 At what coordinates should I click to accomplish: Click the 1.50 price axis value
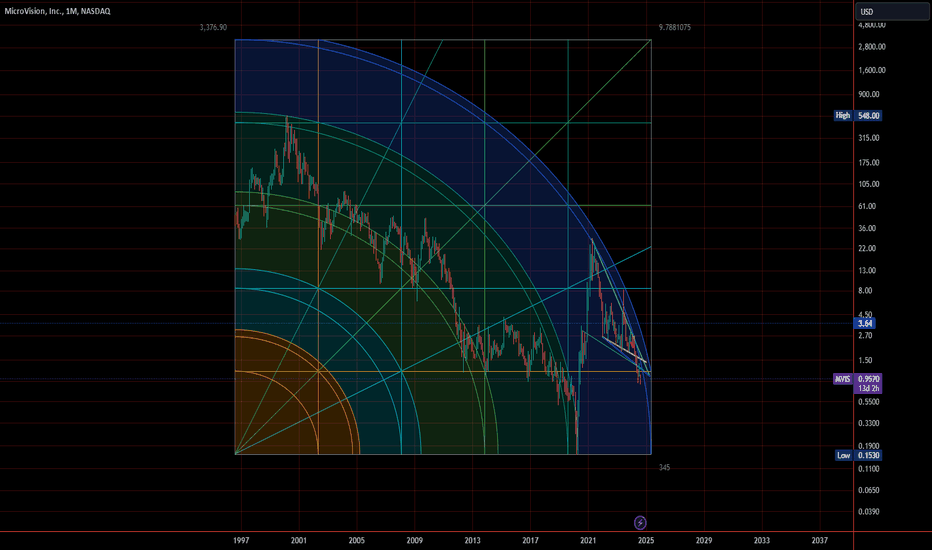[x=865, y=360]
